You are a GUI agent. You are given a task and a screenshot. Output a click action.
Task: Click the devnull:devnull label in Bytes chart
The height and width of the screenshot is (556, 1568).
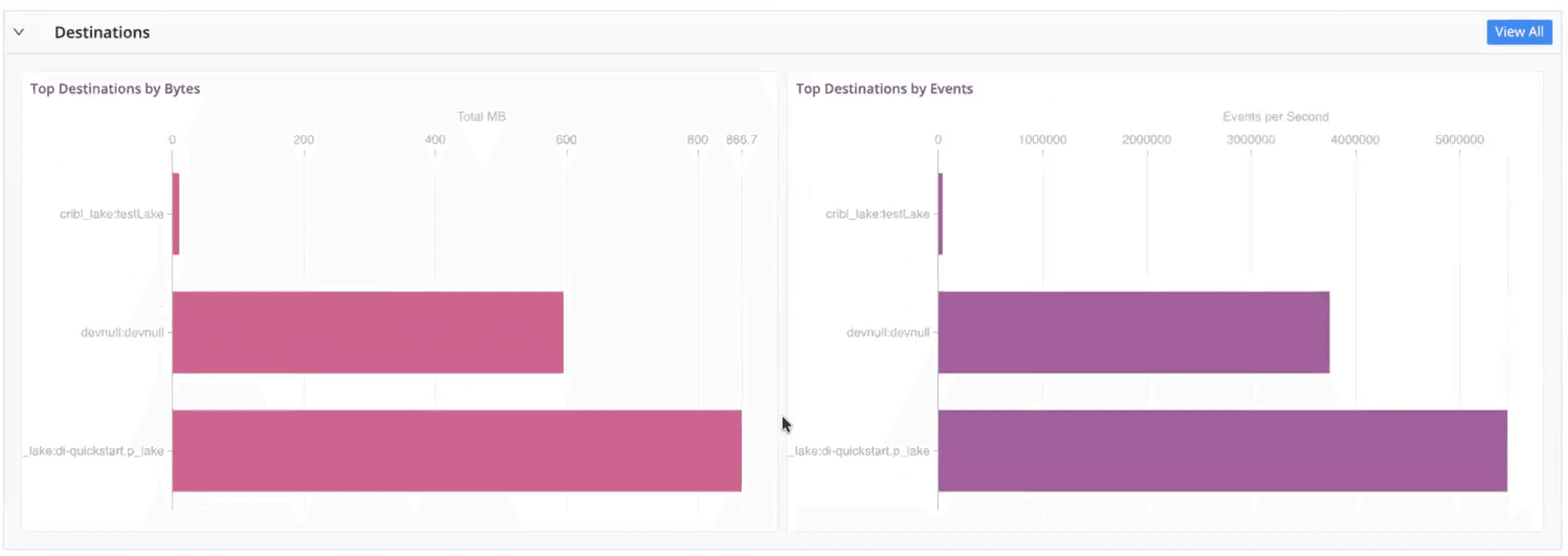point(122,332)
